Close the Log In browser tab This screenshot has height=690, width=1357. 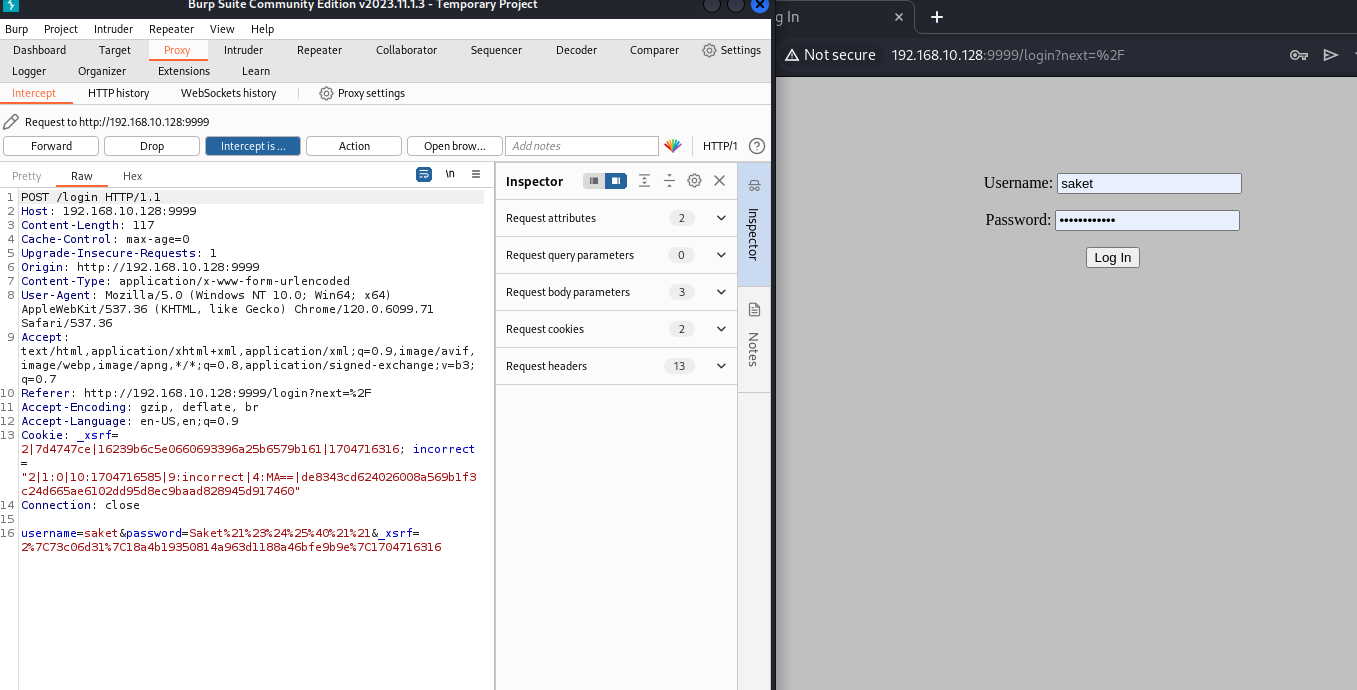click(899, 17)
